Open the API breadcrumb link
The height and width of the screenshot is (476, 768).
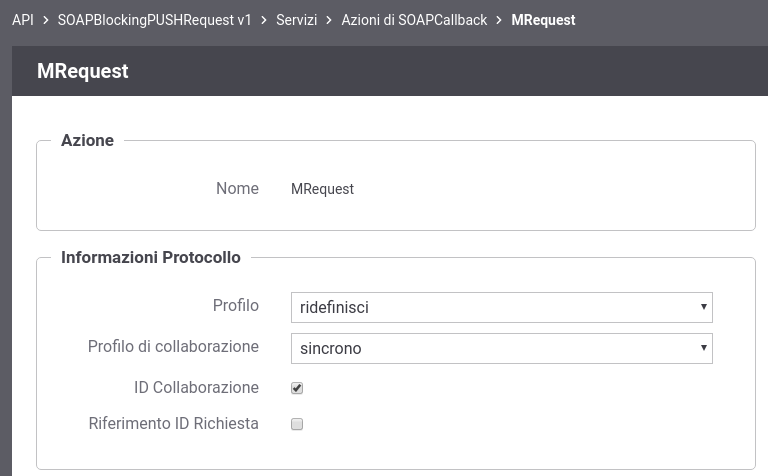(x=23, y=20)
